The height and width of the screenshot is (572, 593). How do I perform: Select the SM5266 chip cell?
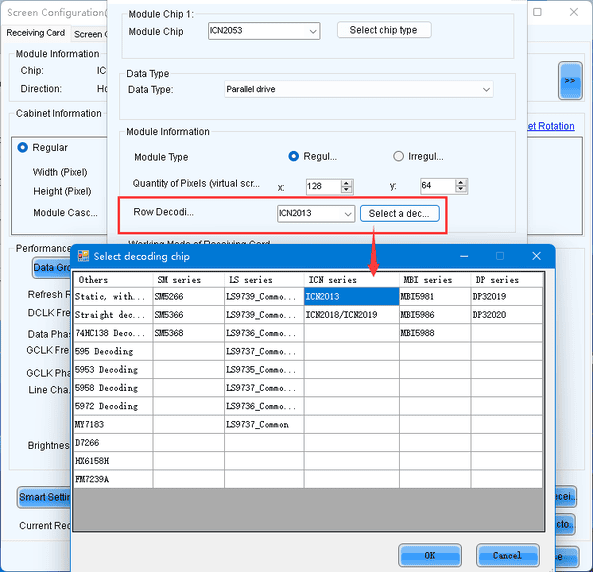(x=188, y=297)
